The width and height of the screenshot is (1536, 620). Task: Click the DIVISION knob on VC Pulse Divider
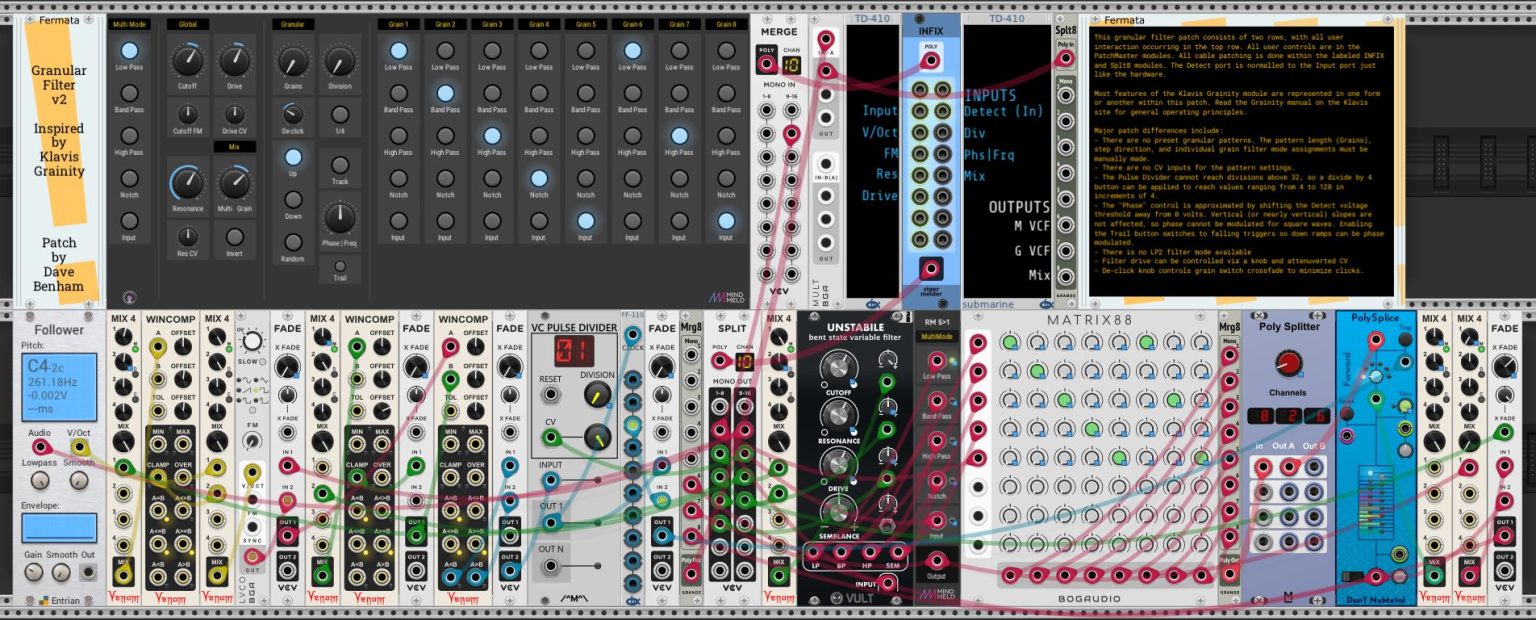point(598,396)
